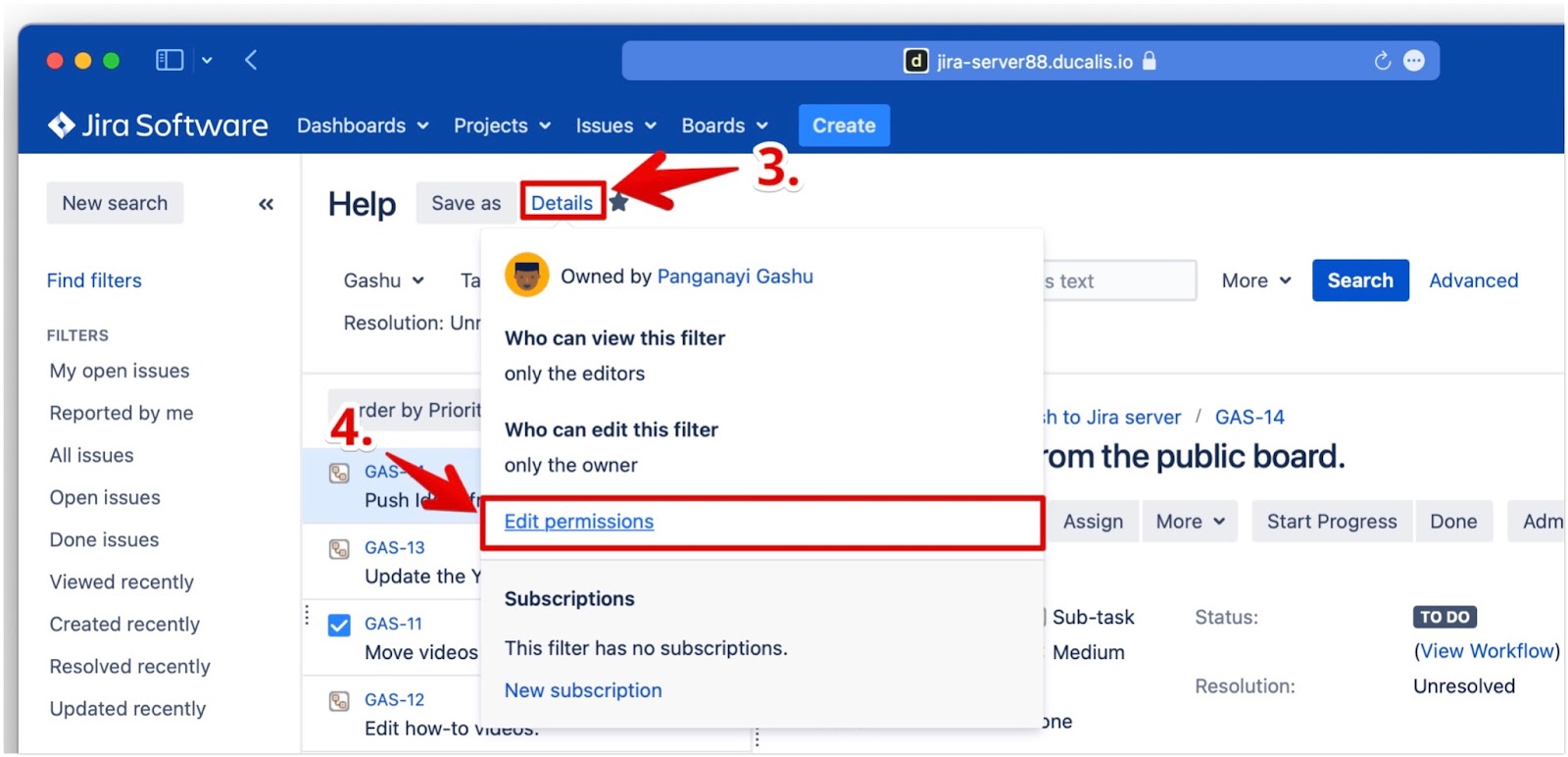The height and width of the screenshot is (757, 1568).
Task: Select the Reported by me filter
Action: (122, 413)
